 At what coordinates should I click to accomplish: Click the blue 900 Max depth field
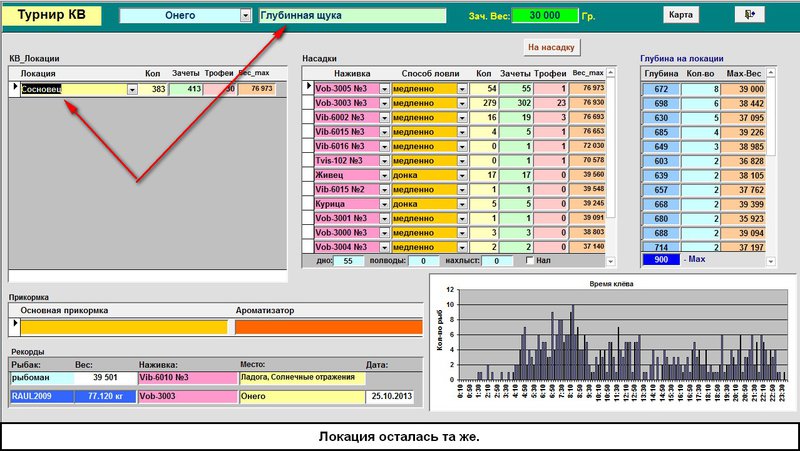click(661, 259)
